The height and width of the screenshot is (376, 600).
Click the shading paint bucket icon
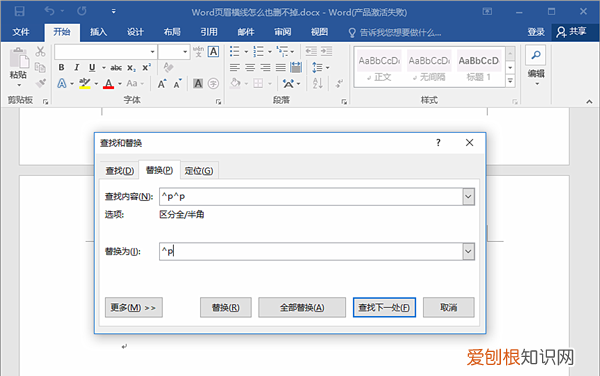(235, 83)
